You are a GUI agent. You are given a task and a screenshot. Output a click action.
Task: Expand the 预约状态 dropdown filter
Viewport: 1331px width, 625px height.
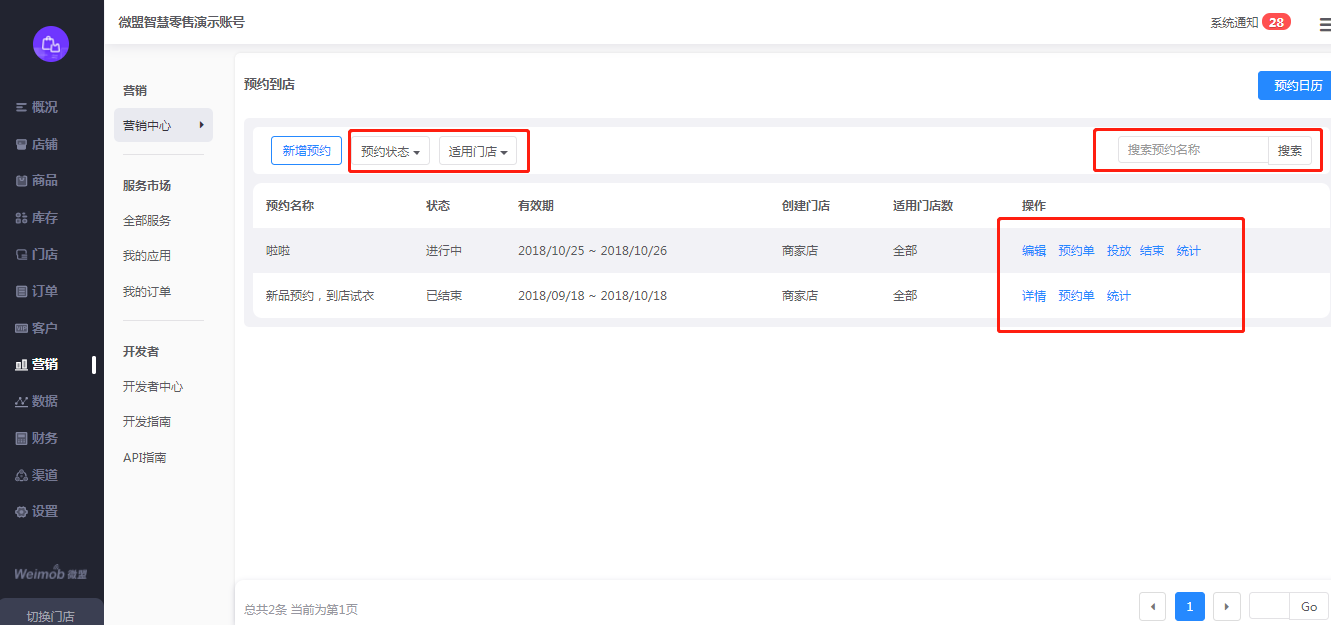(390, 151)
